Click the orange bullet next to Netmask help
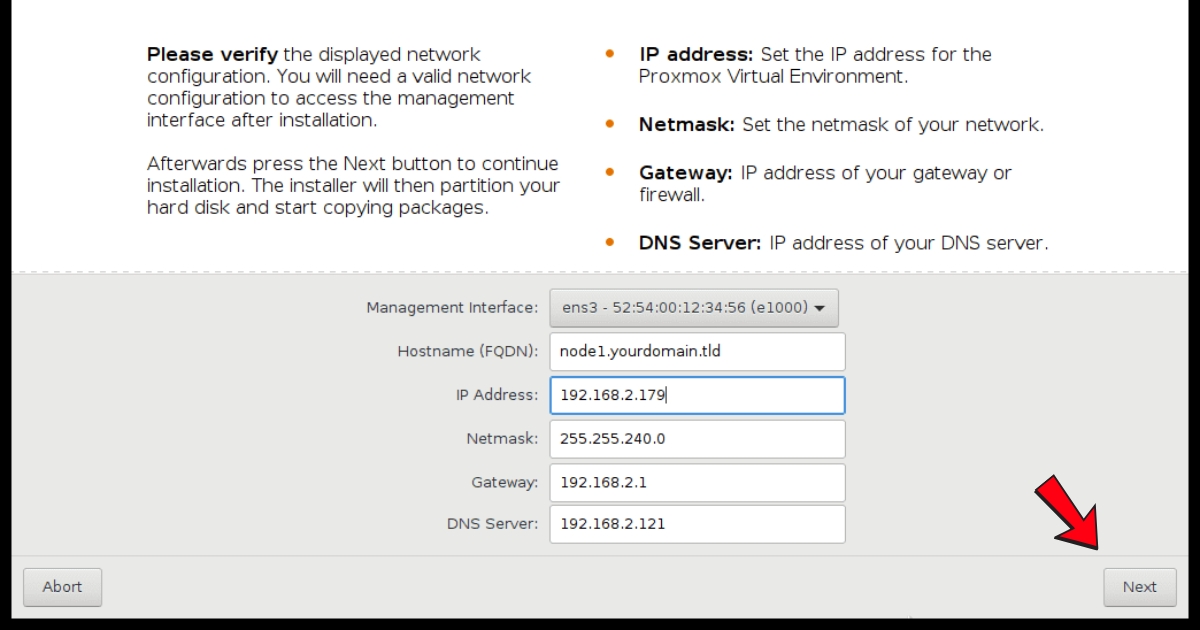This screenshot has height=630, width=1200. click(610, 125)
